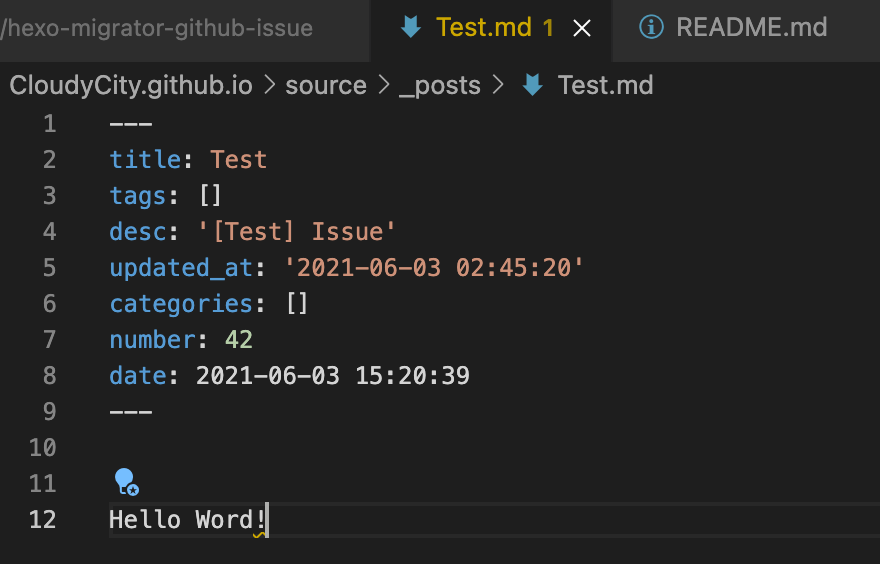Image resolution: width=880 pixels, height=564 pixels.
Task: Click line number 12 in gutter
Action: [43, 519]
